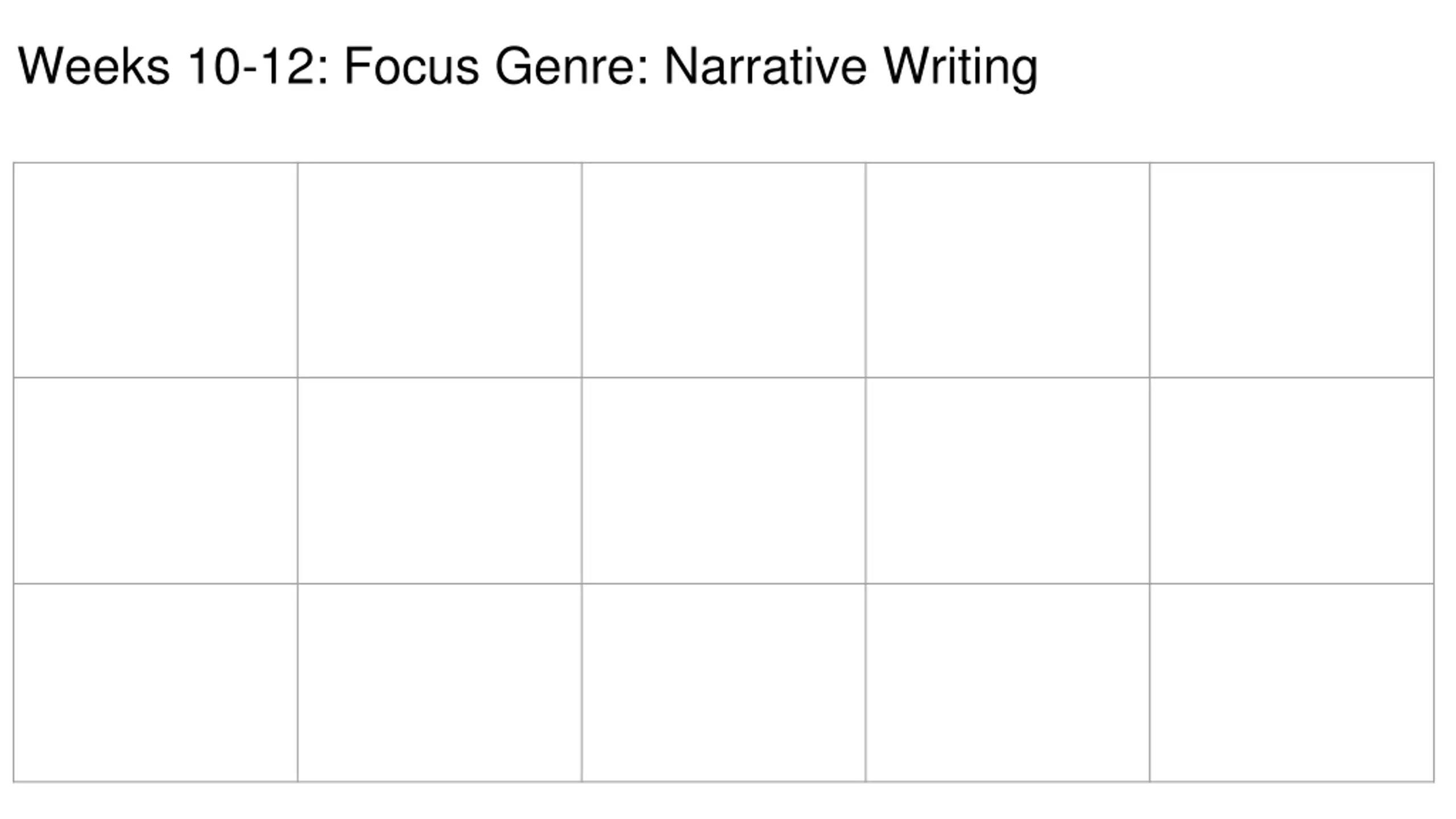Place cursor in second-row, third-column cell
Image resolution: width=1456 pixels, height=819 pixels.
(x=723, y=480)
